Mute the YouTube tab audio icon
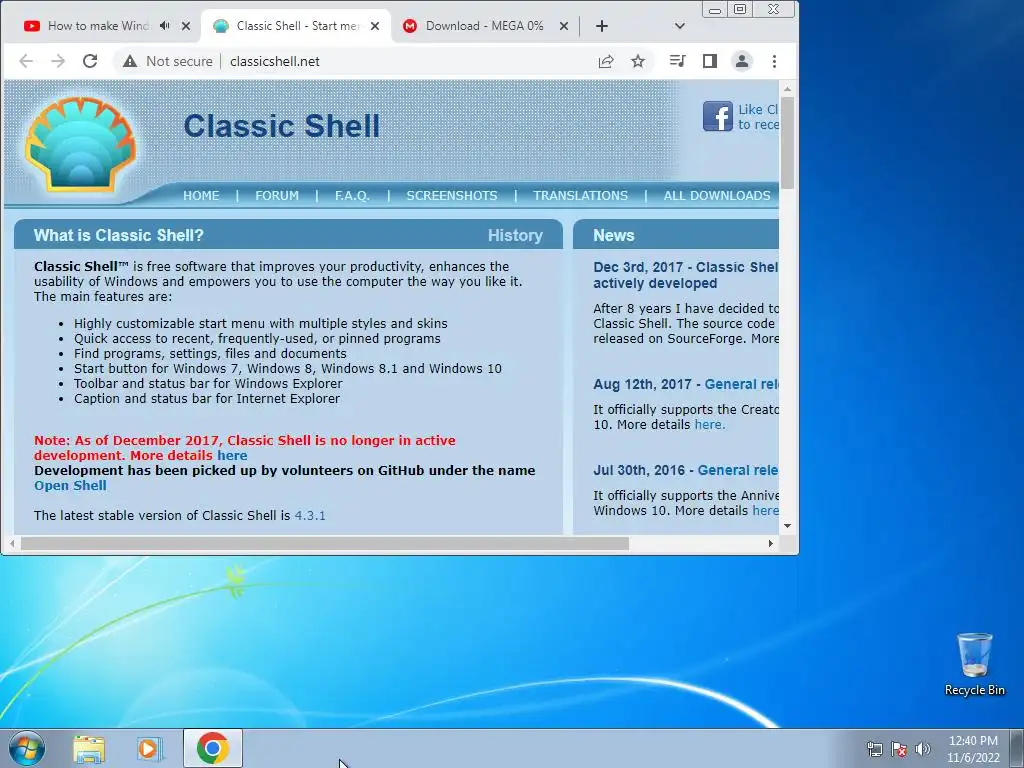Screen dimensions: 1024x768 pyautogui.click(x=165, y=25)
